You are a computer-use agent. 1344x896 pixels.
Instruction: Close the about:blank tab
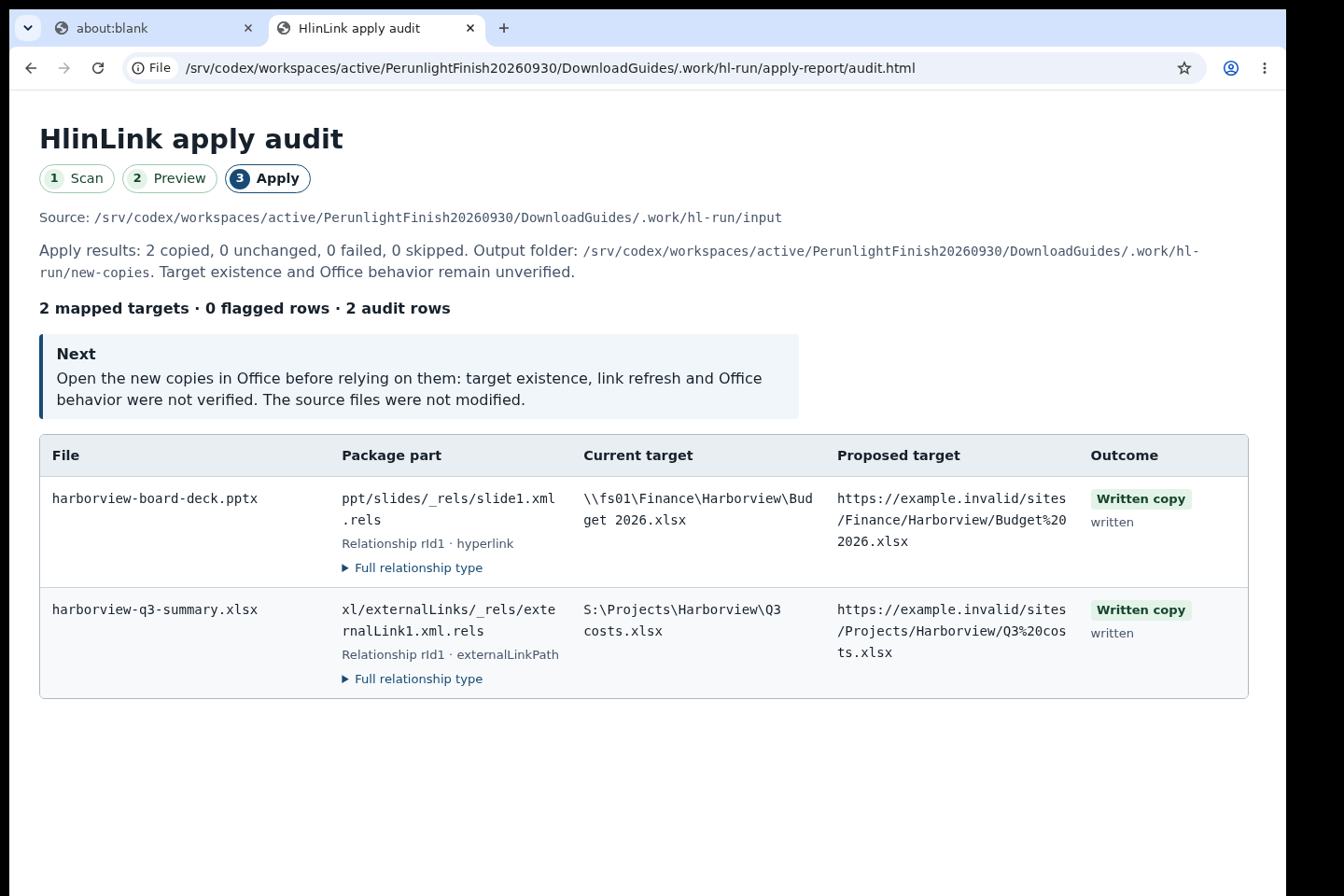(248, 28)
